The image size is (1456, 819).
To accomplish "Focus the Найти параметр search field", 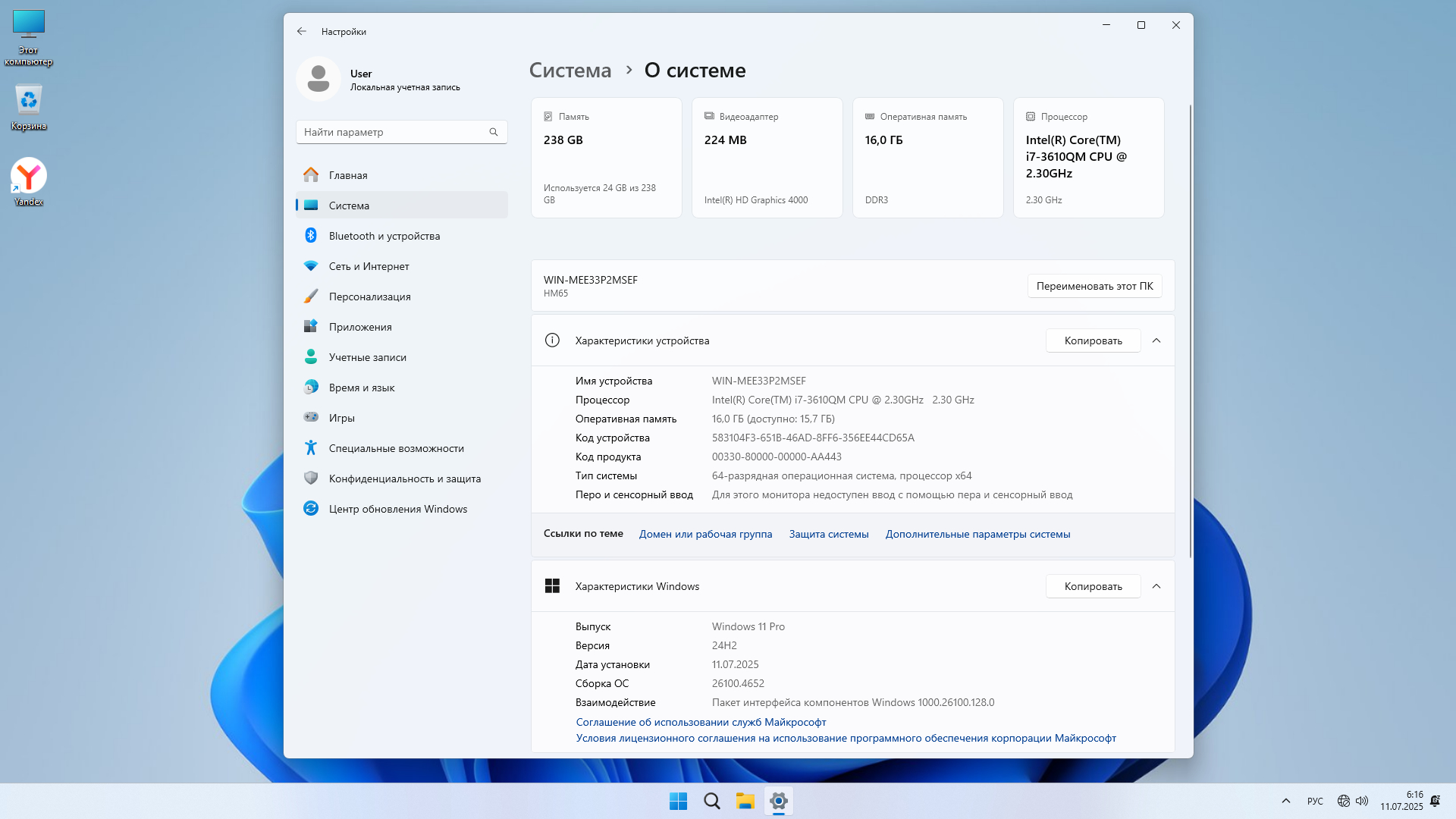I will pyautogui.click(x=391, y=132).
